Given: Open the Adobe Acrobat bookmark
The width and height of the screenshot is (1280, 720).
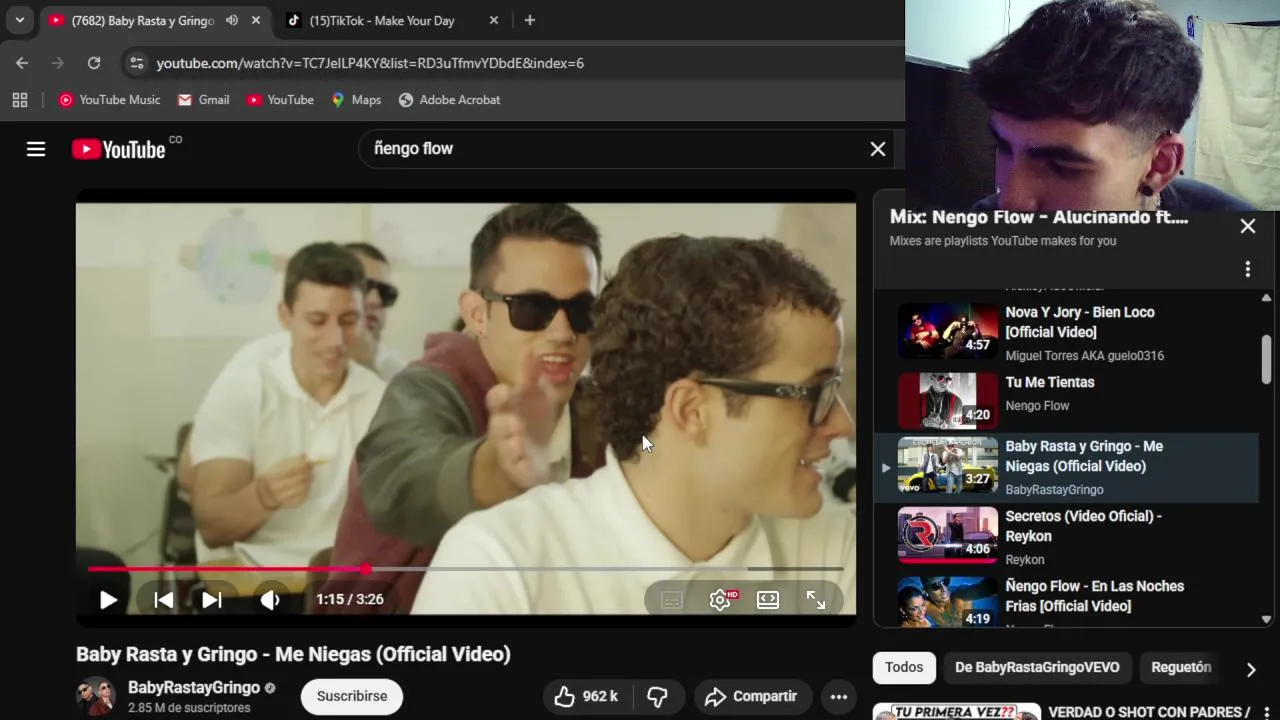Looking at the screenshot, I should [449, 100].
